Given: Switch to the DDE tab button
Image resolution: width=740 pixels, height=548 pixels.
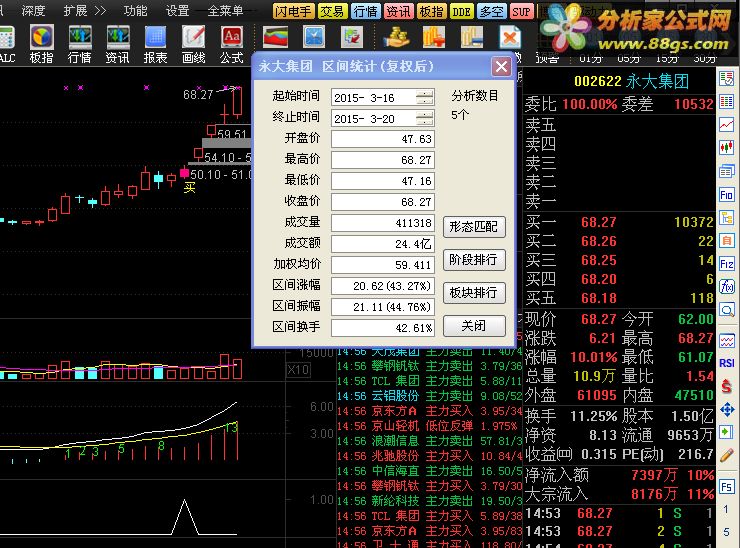Looking at the screenshot, I should 461,11.
